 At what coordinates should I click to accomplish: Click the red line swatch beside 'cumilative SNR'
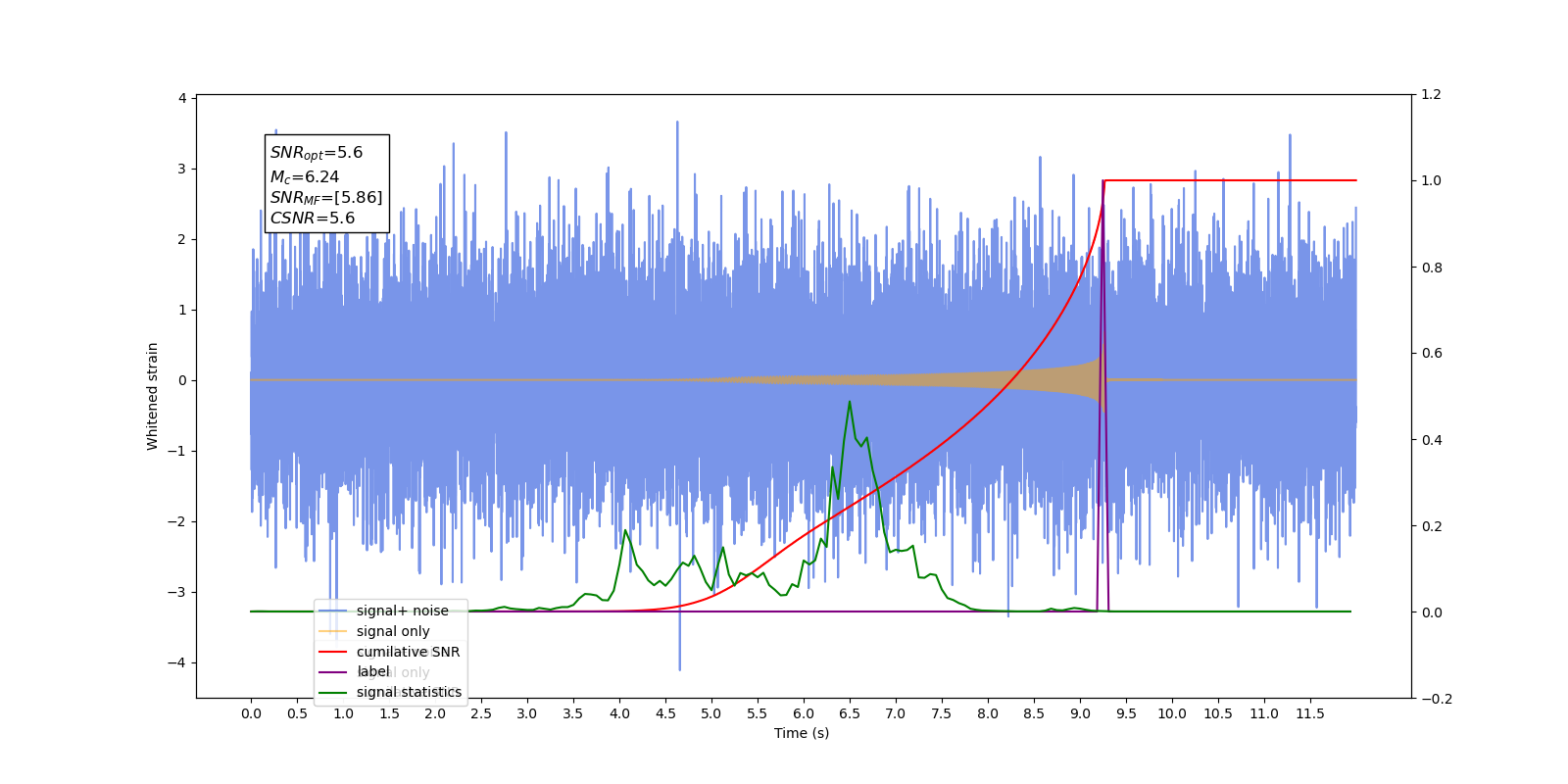(x=333, y=652)
